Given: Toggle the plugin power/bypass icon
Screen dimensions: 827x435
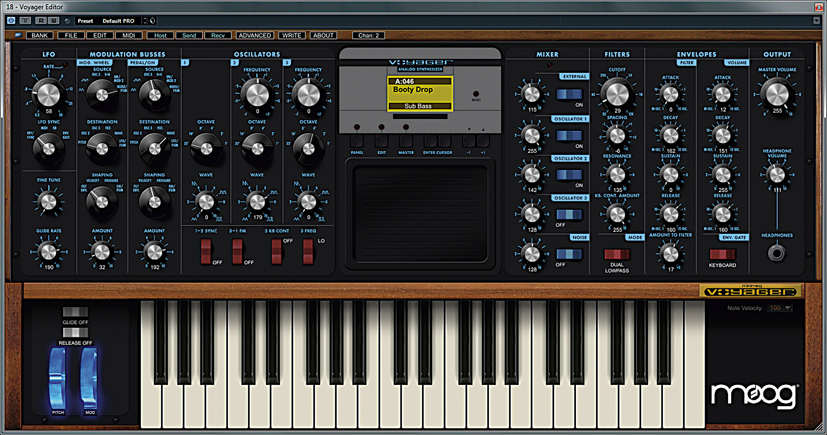Looking at the screenshot, I should 11,21.
